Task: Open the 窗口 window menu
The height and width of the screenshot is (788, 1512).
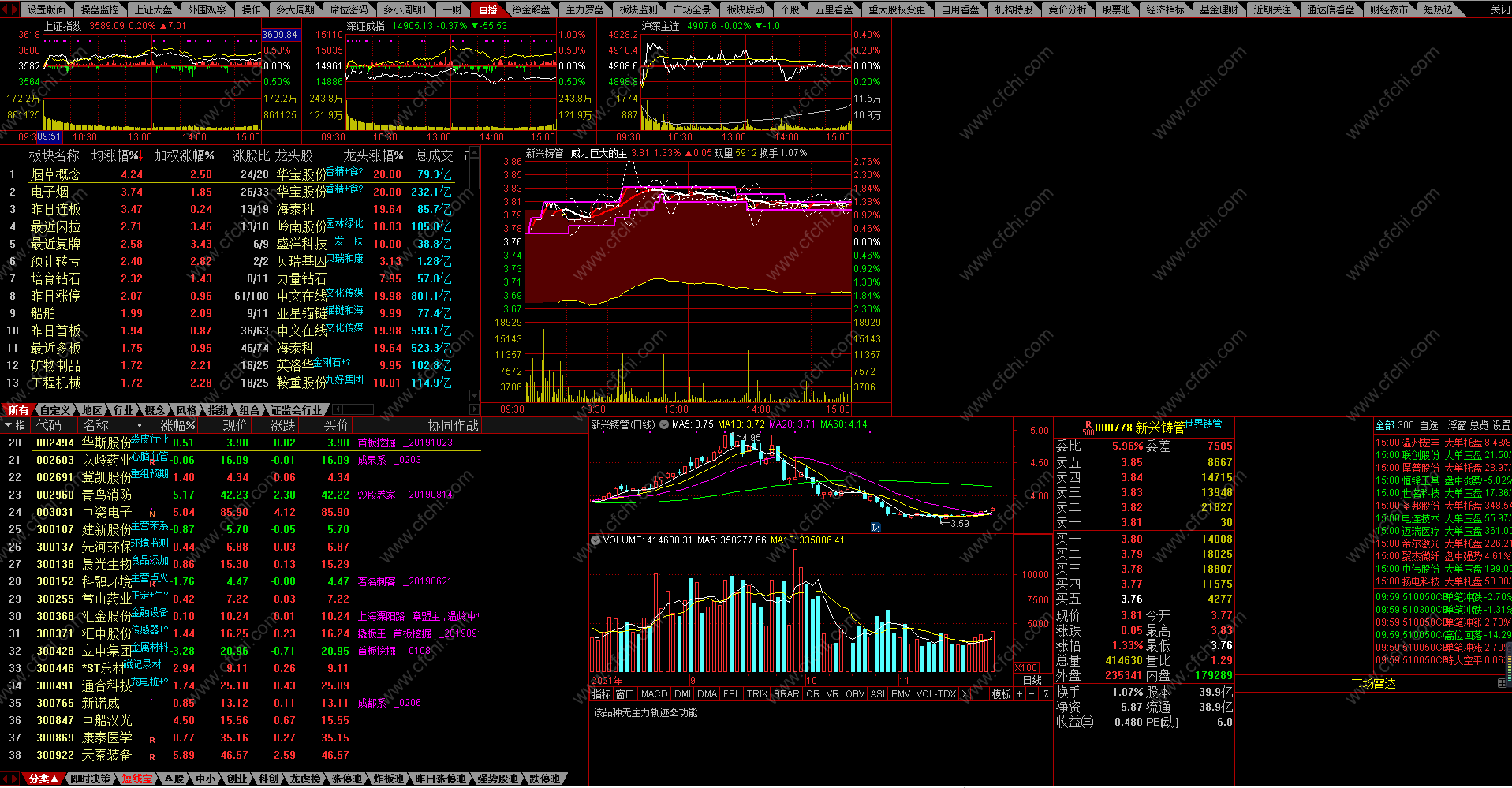Action: click(x=625, y=694)
